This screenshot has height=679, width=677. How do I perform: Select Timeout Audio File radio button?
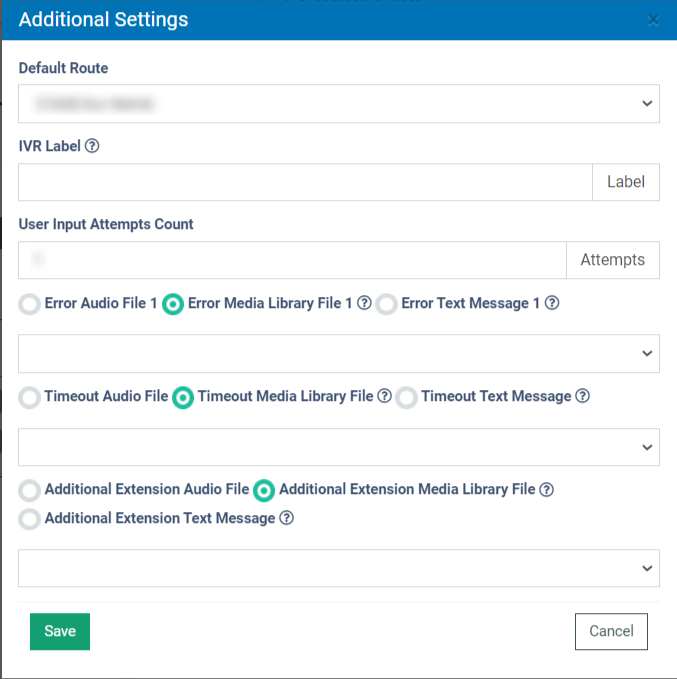point(30,398)
